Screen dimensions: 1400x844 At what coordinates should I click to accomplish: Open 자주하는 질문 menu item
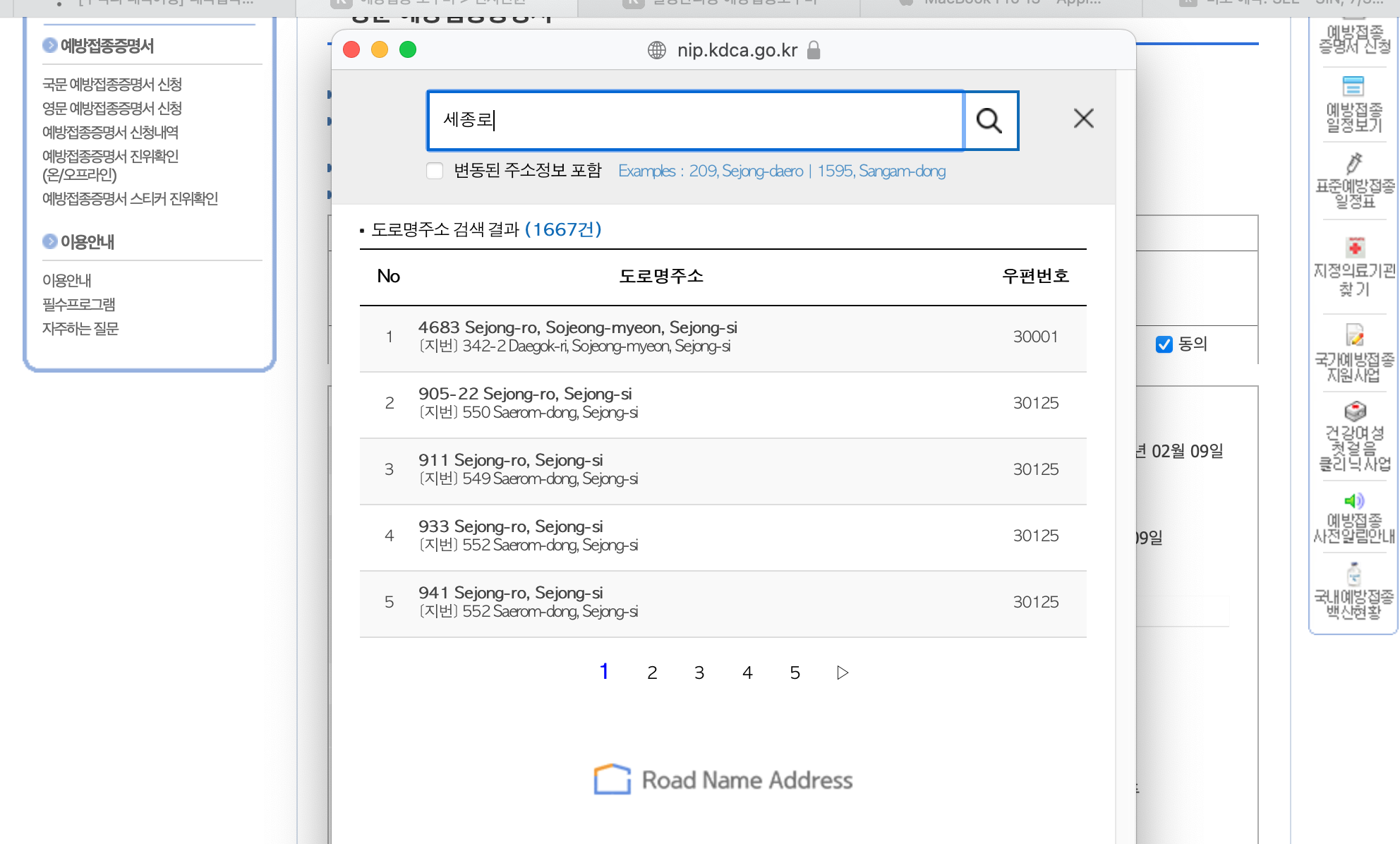point(80,329)
